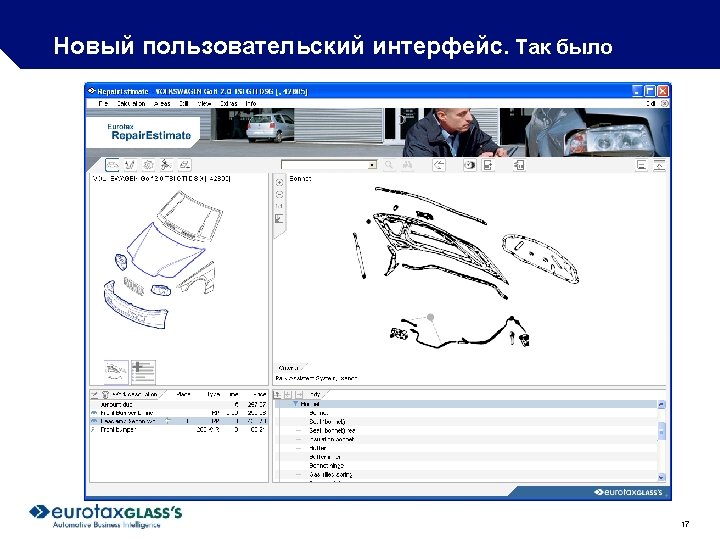Select the chassis zone toolbar icon

(130, 165)
